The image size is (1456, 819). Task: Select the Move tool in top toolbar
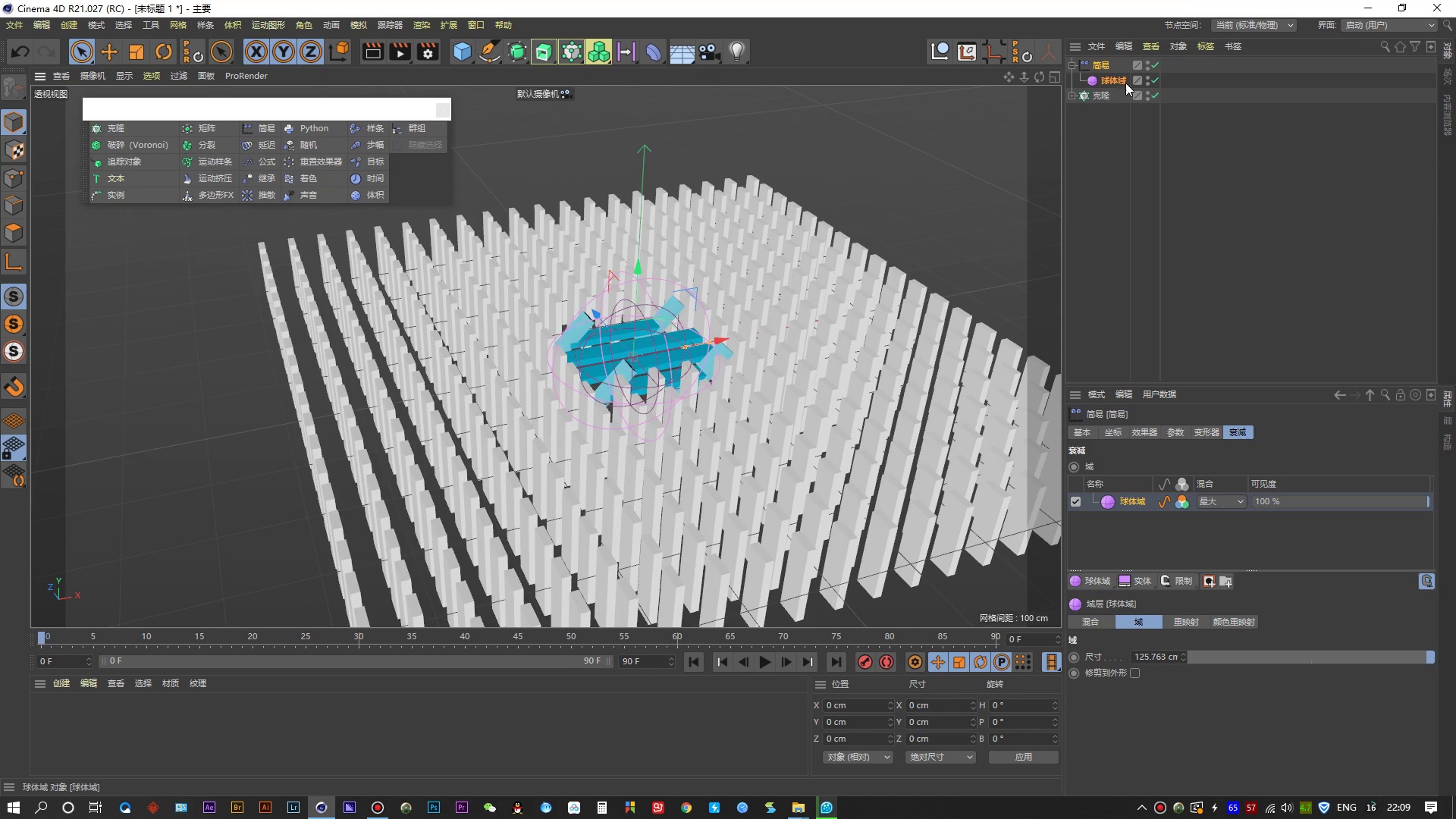(x=109, y=52)
